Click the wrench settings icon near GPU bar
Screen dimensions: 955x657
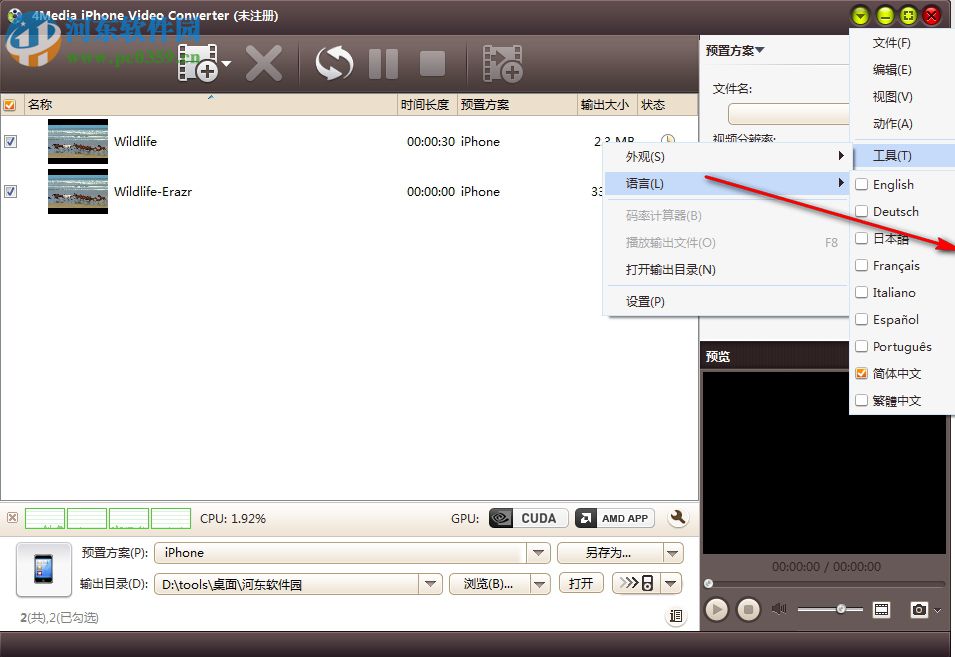coord(677,518)
